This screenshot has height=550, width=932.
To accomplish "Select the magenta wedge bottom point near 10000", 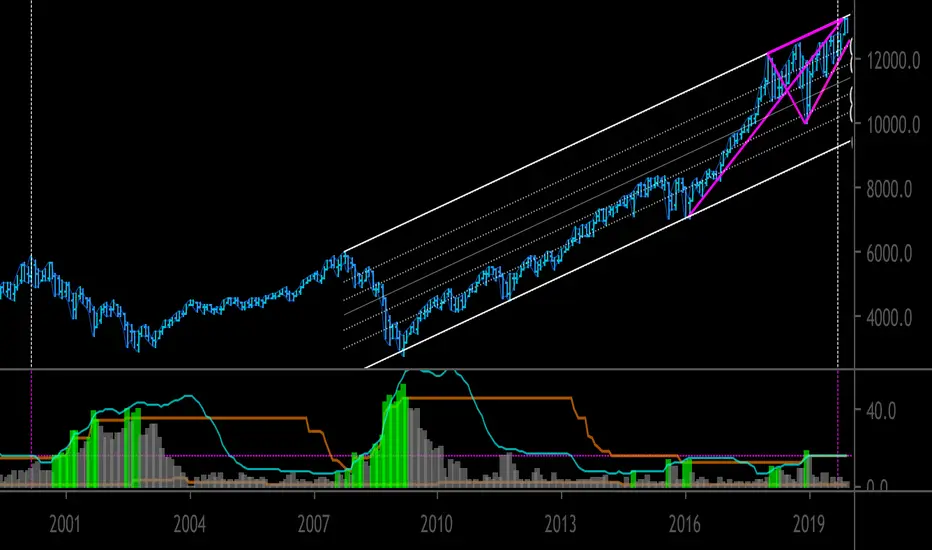I will point(805,122).
